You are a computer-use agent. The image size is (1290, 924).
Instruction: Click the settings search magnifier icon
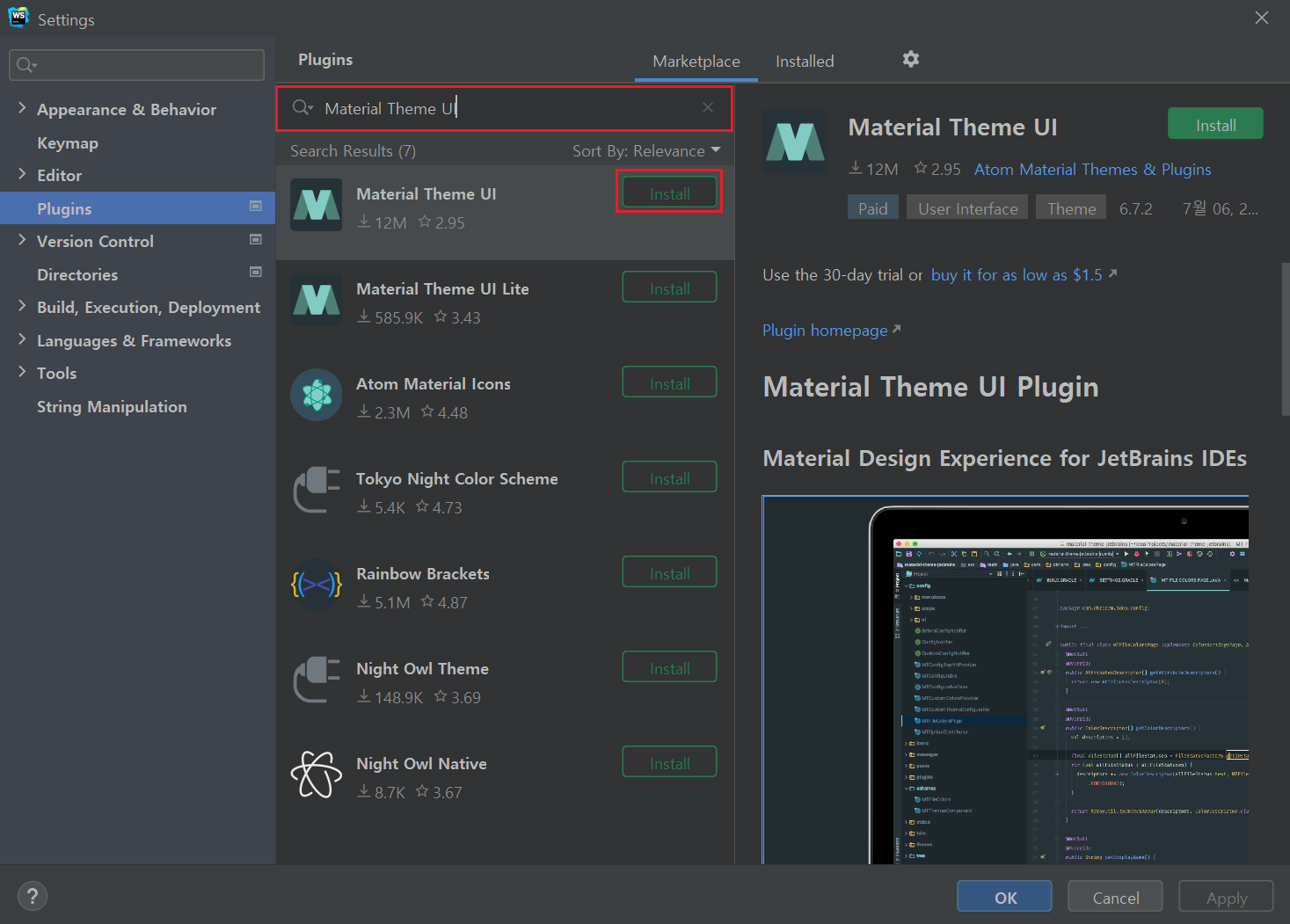[26, 64]
